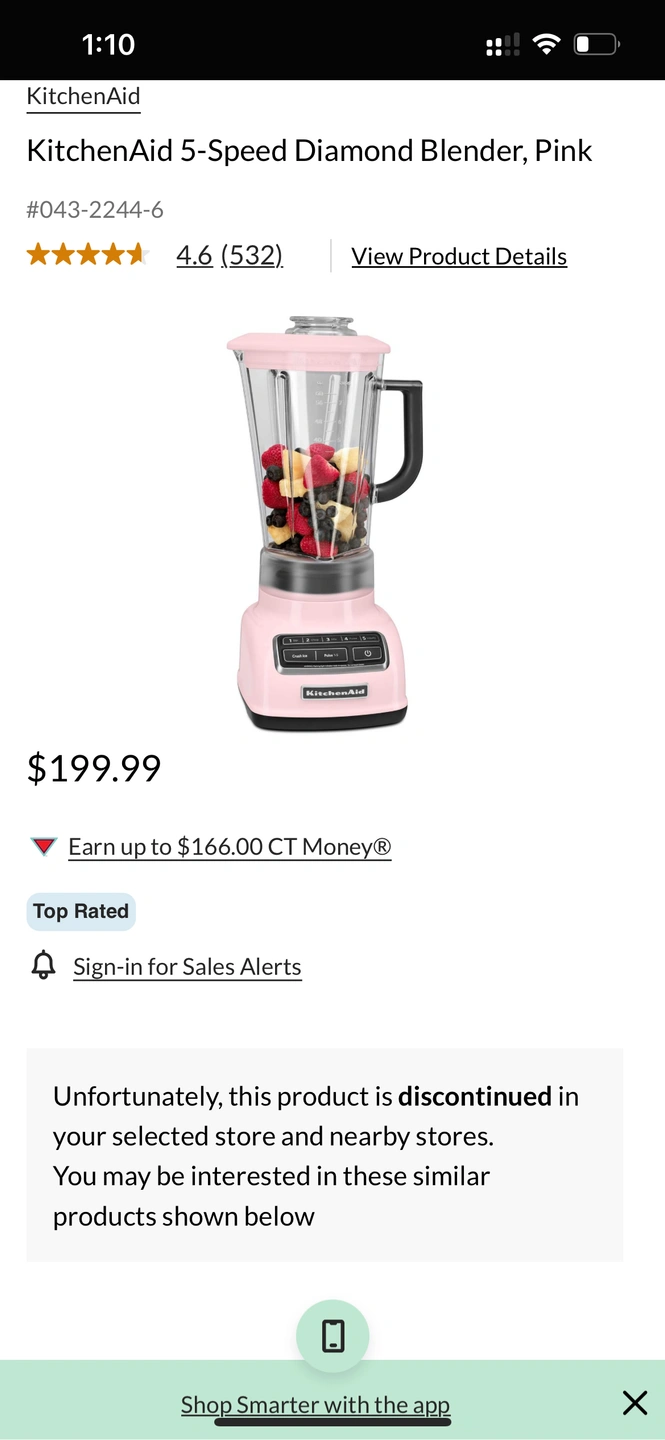
Task: Tap the 1:10 clock in status bar
Action: click(x=108, y=44)
